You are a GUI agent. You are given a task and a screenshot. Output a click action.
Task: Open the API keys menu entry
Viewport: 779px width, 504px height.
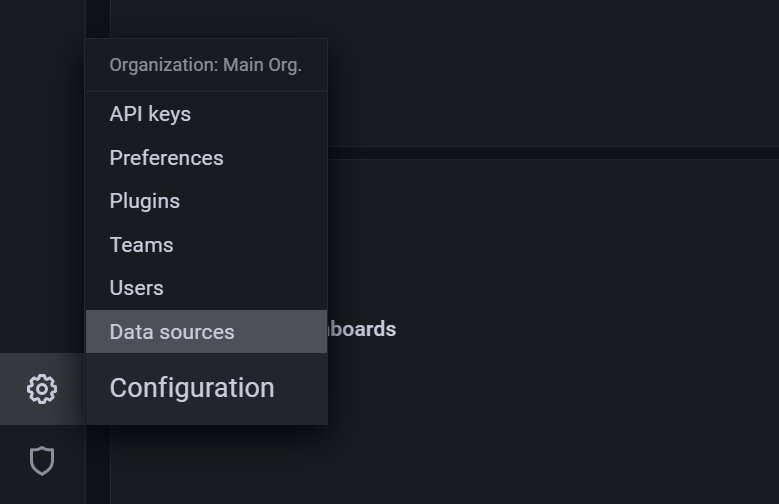click(150, 114)
